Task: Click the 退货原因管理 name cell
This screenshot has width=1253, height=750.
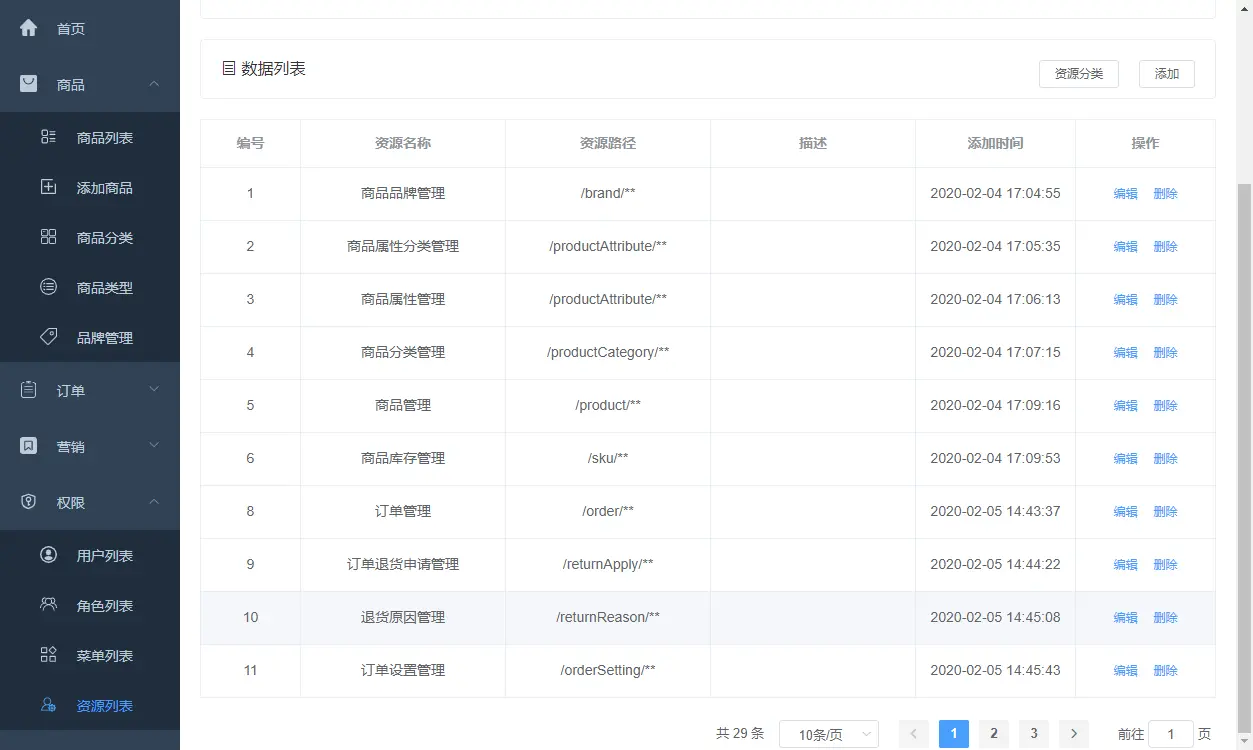Action: tap(403, 618)
